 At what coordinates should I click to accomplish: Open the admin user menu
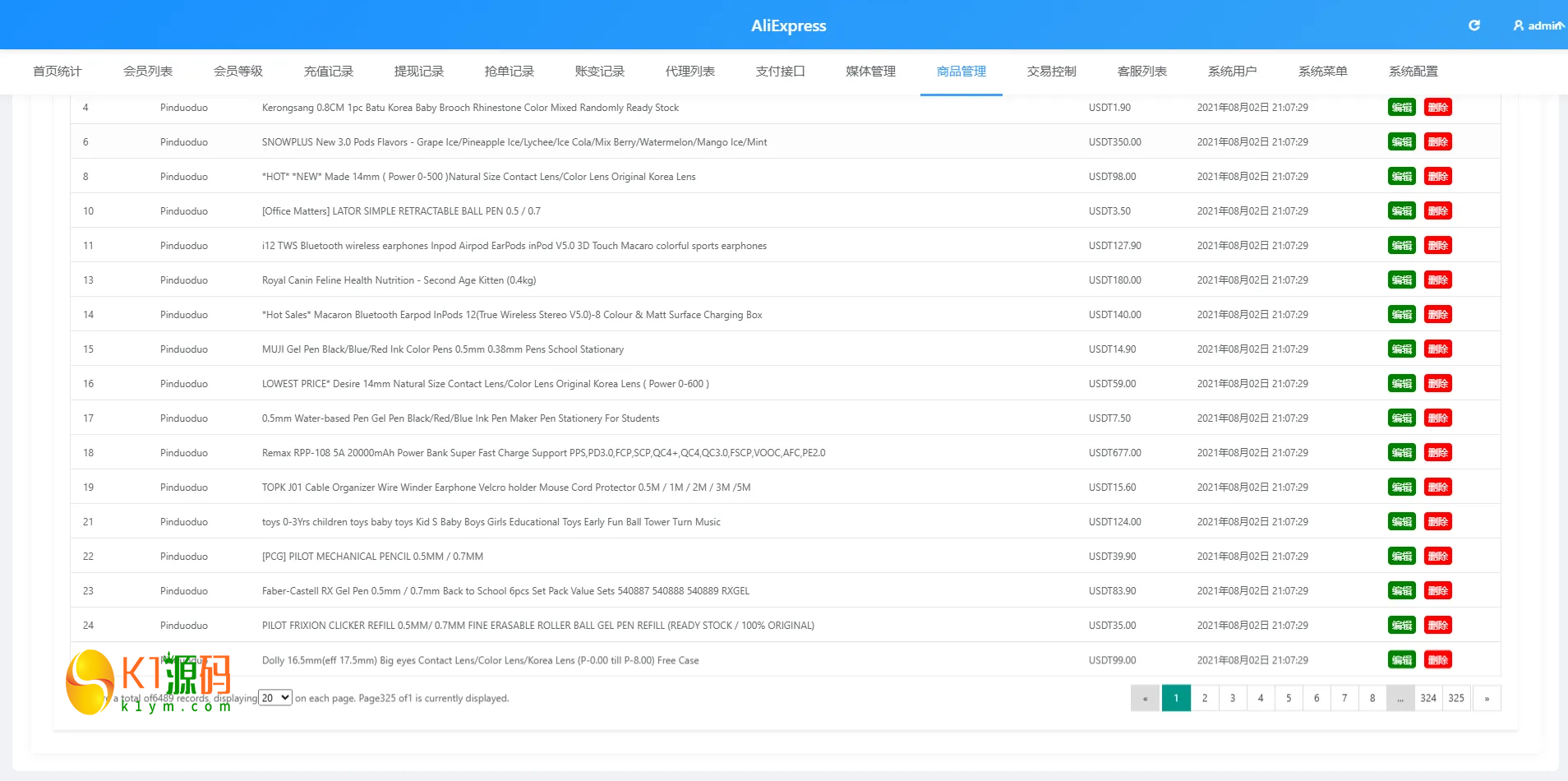1538,25
